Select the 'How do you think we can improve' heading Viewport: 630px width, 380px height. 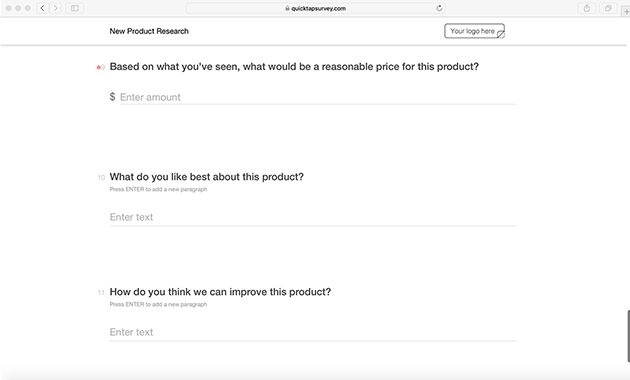pyautogui.click(x=220, y=292)
